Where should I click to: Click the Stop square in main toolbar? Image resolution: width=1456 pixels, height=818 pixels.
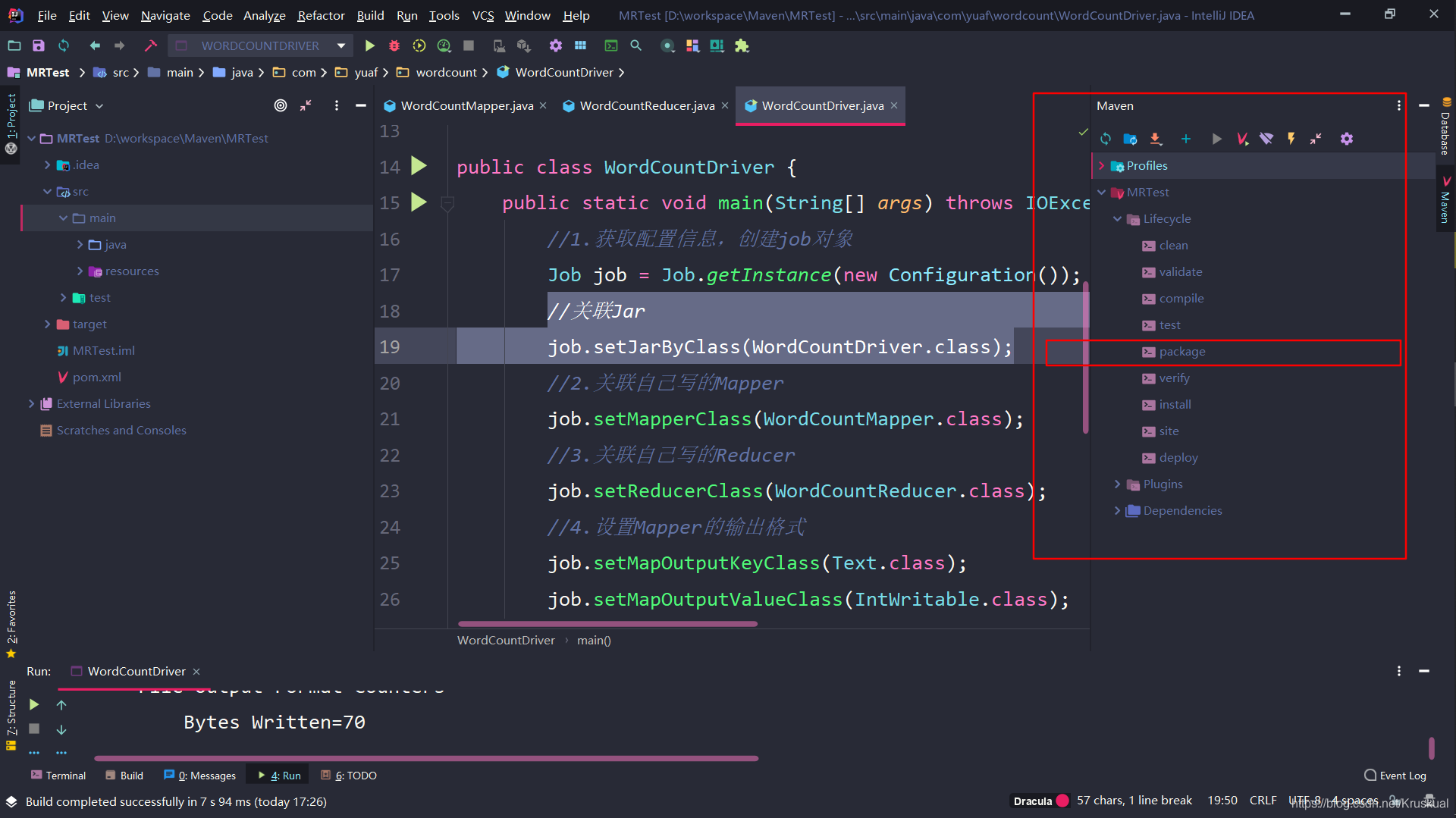pyautogui.click(x=469, y=45)
